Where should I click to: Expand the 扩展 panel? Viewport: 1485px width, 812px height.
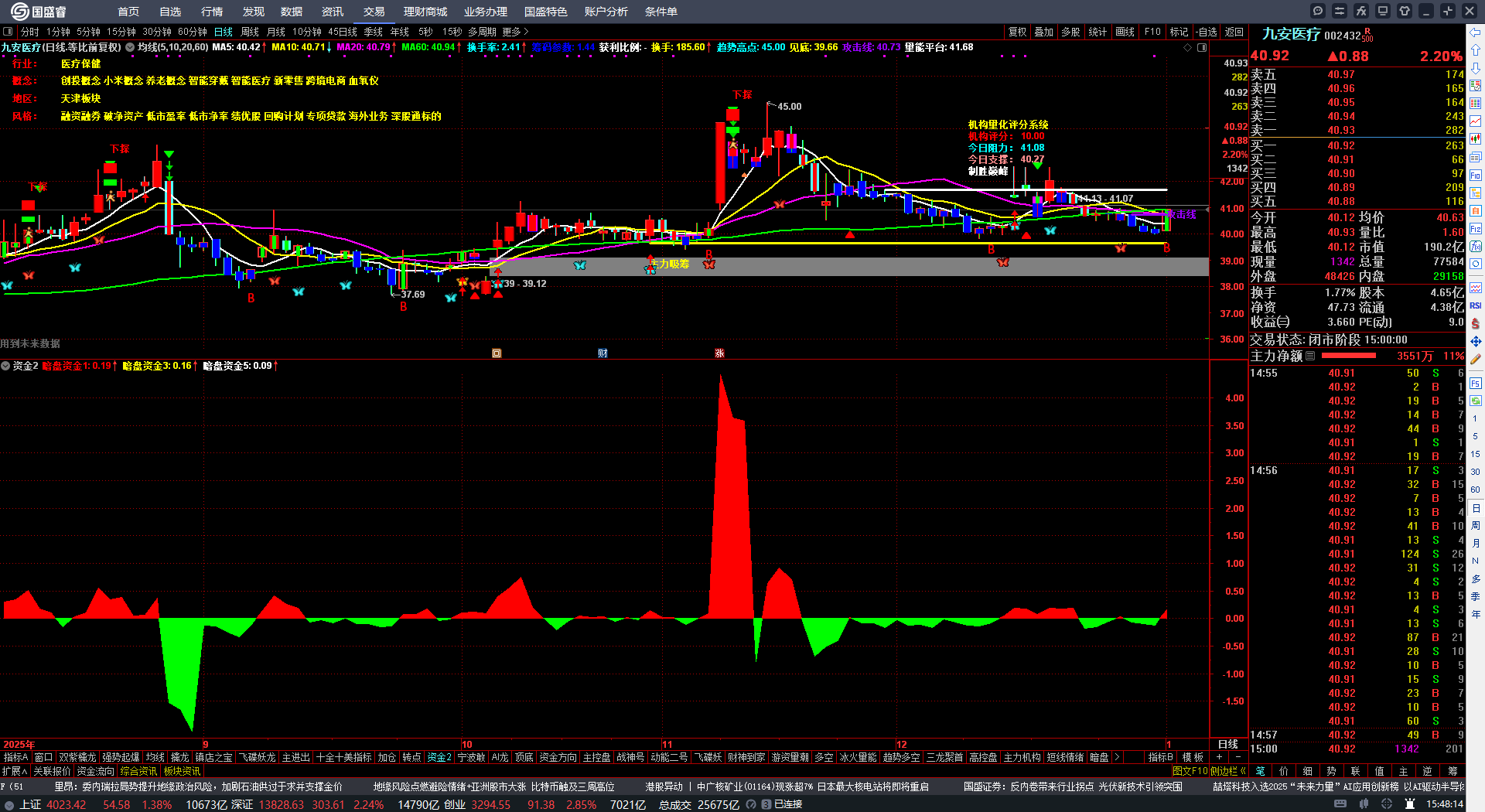[15, 771]
